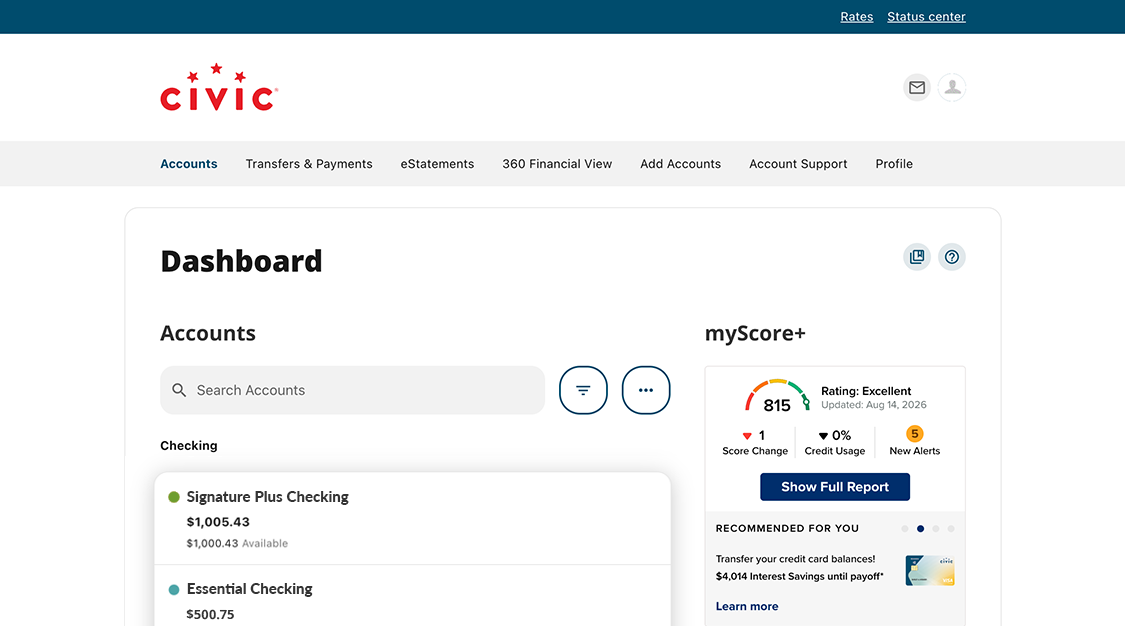Click the "myScore+" heading
The image size is (1125, 626).
pos(756,333)
